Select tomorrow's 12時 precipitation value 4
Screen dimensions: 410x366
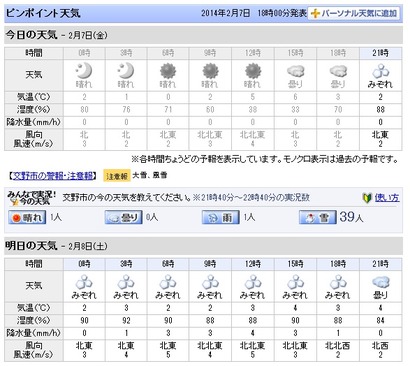(253, 333)
